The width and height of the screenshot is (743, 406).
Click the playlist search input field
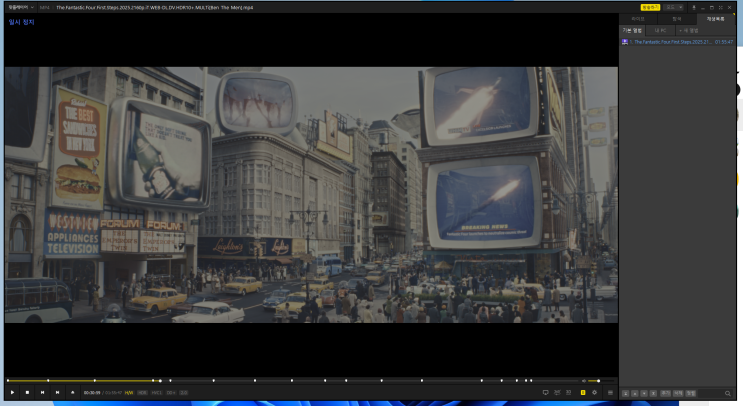(711, 394)
